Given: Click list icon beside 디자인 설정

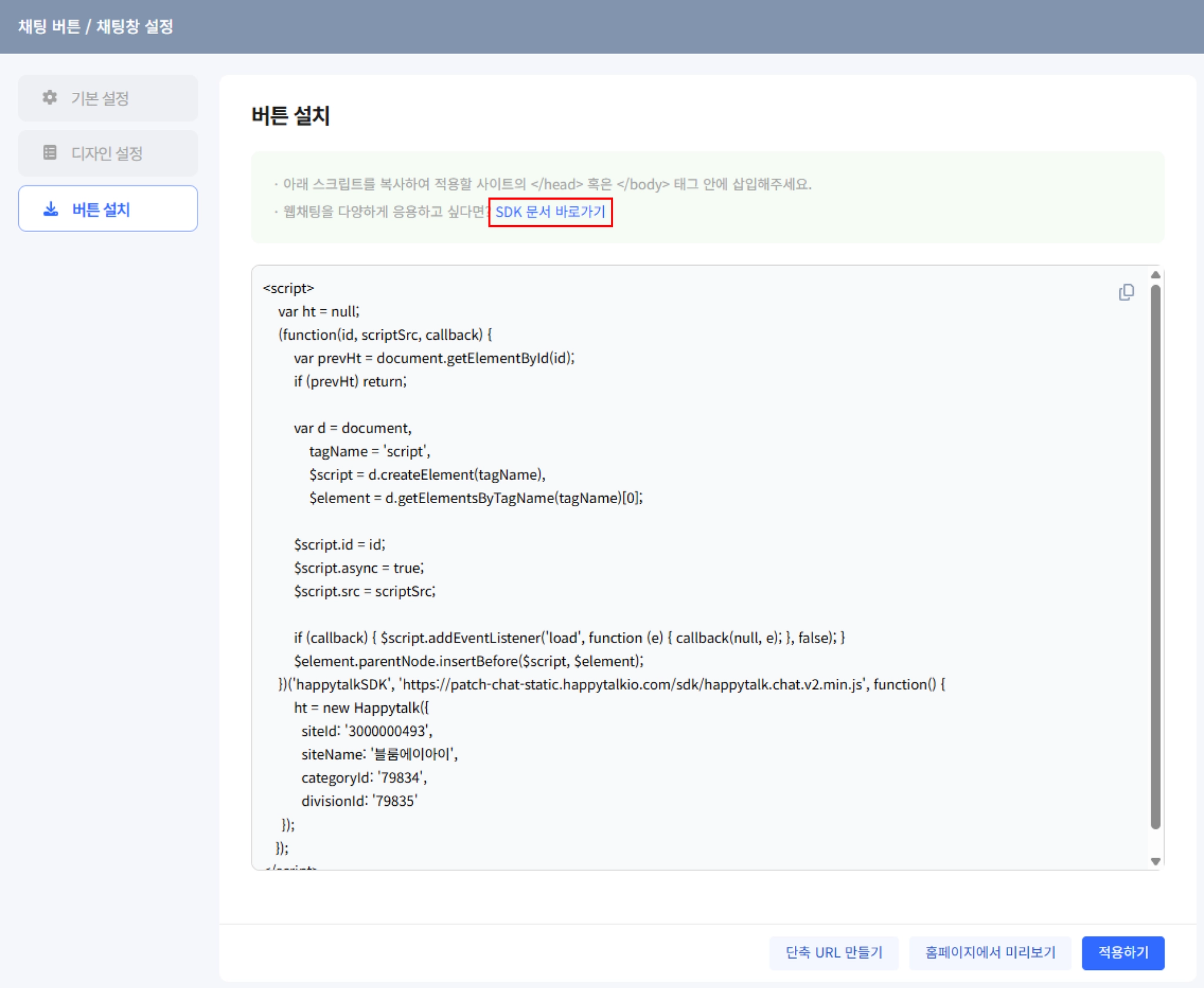Looking at the screenshot, I should 50,153.
